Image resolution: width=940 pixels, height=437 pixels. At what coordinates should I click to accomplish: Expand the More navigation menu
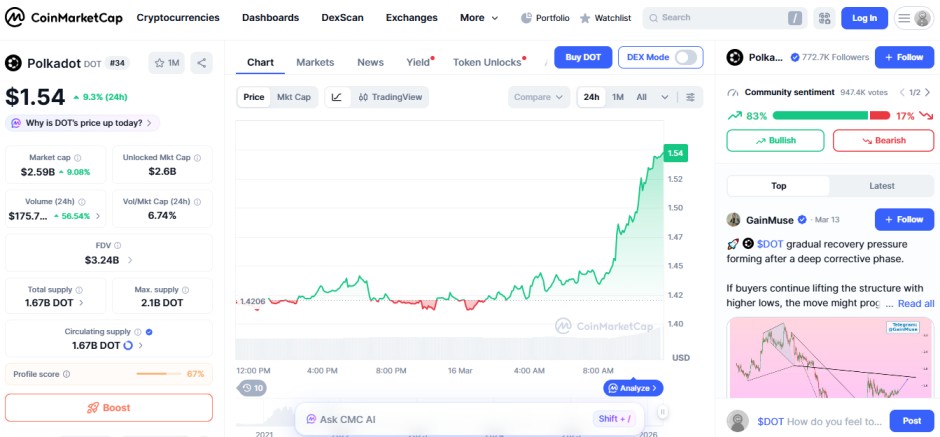click(x=479, y=18)
